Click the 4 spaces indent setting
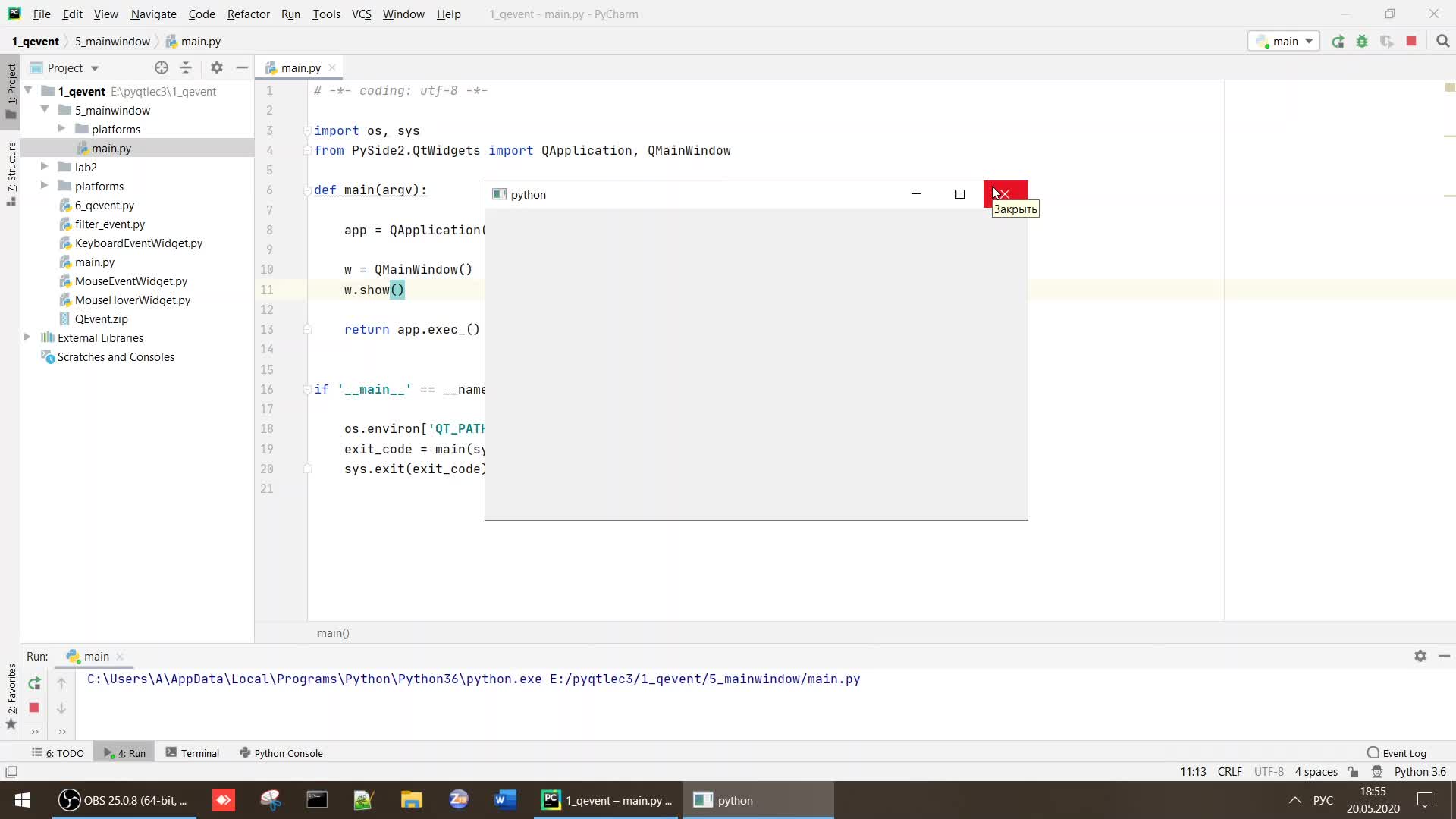This screenshot has width=1456, height=819. [1316, 772]
